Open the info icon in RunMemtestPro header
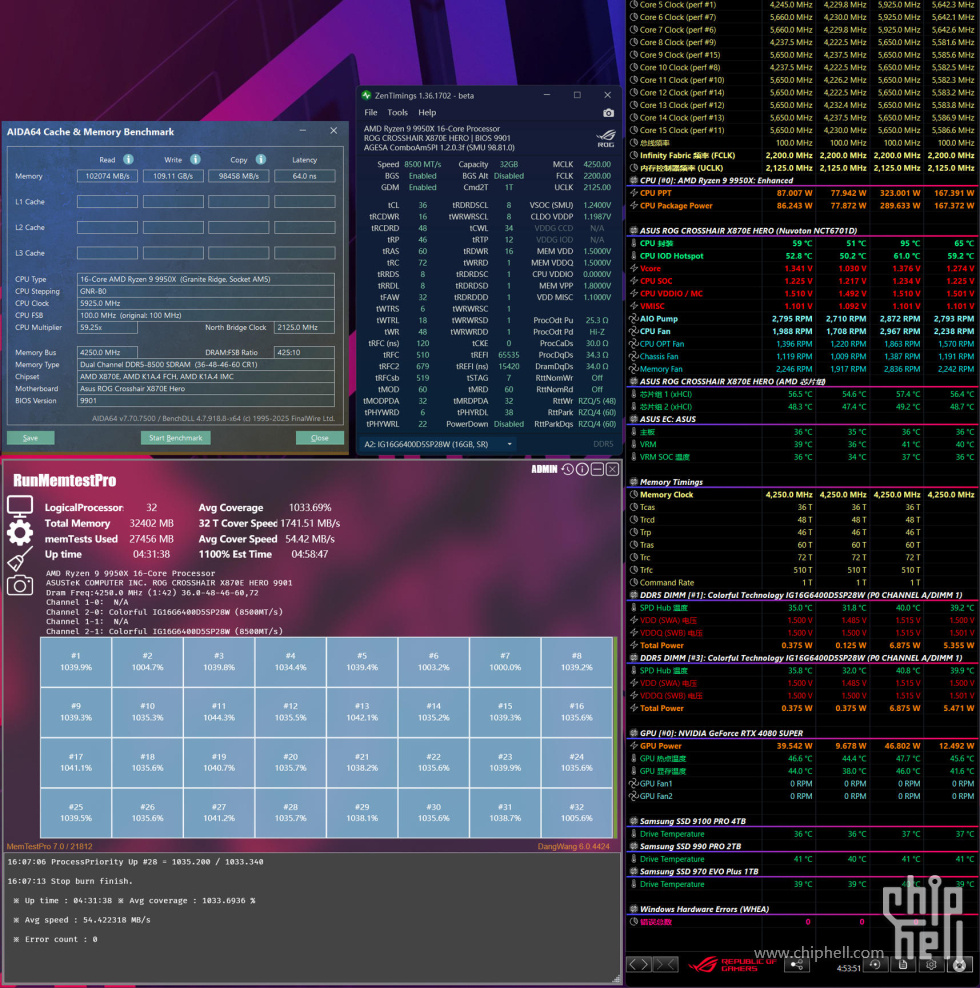This screenshot has width=980, height=988. (582, 469)
